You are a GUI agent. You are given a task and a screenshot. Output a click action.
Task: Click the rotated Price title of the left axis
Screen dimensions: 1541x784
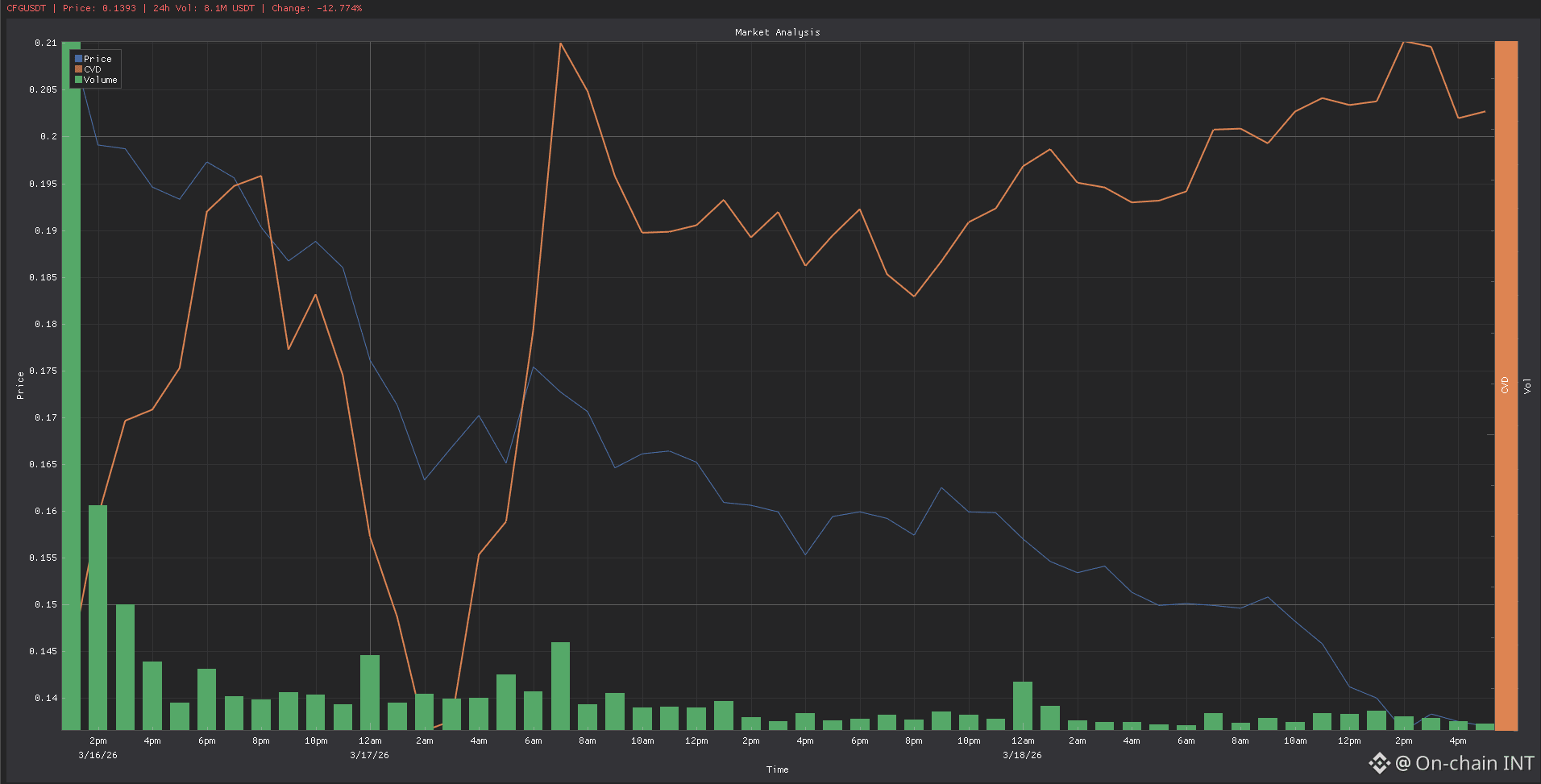(x=20, y=385)
